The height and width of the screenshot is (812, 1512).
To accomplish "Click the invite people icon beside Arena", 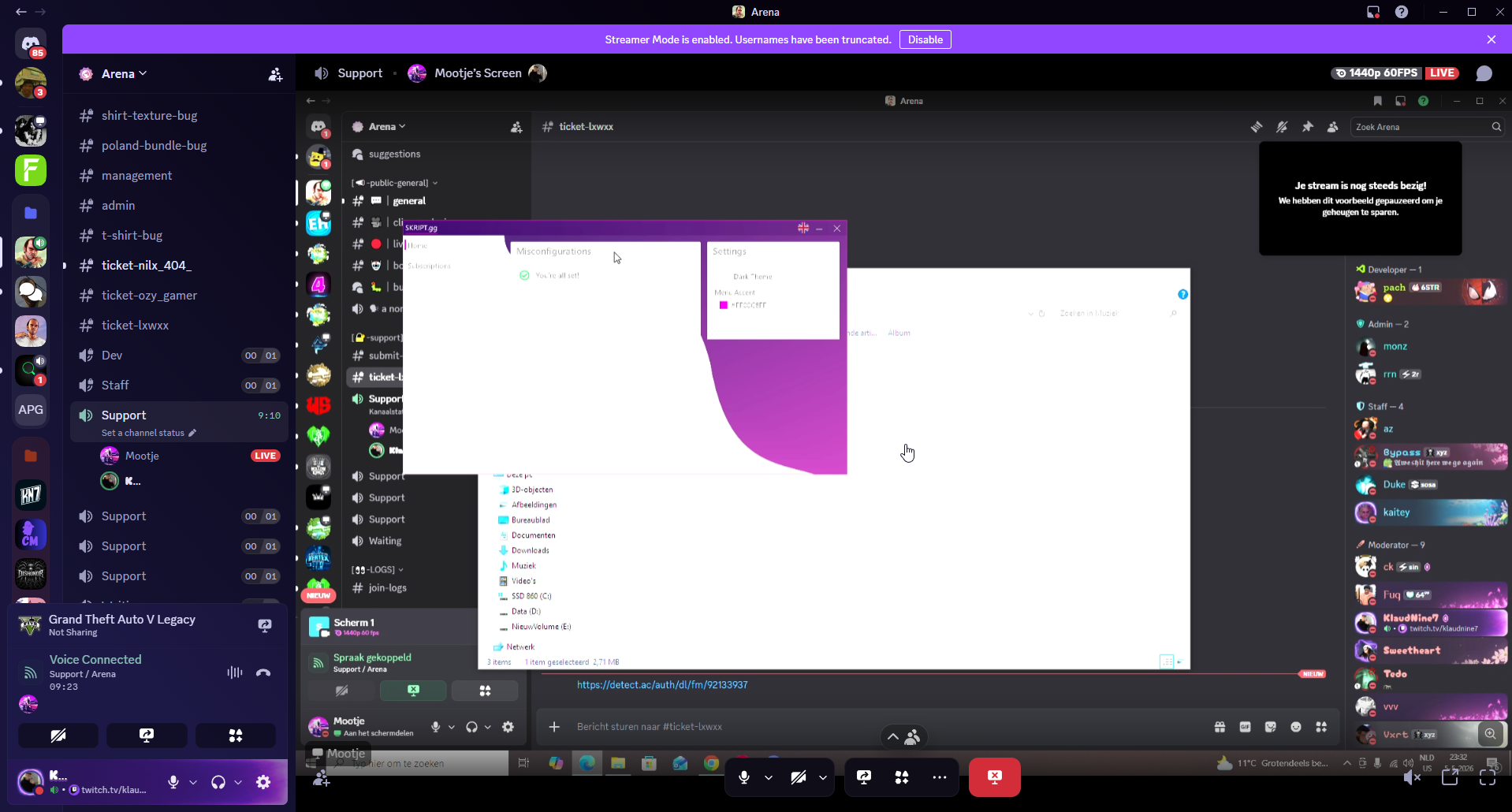I will [275, 74].
